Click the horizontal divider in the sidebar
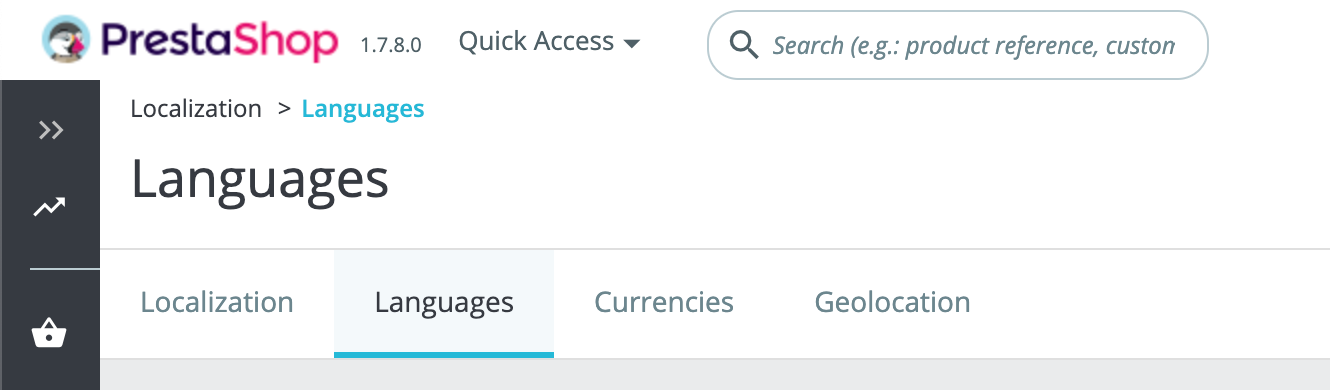This screenshot has width=1330, height=390. pyautogui.click(x=65, y=269)
